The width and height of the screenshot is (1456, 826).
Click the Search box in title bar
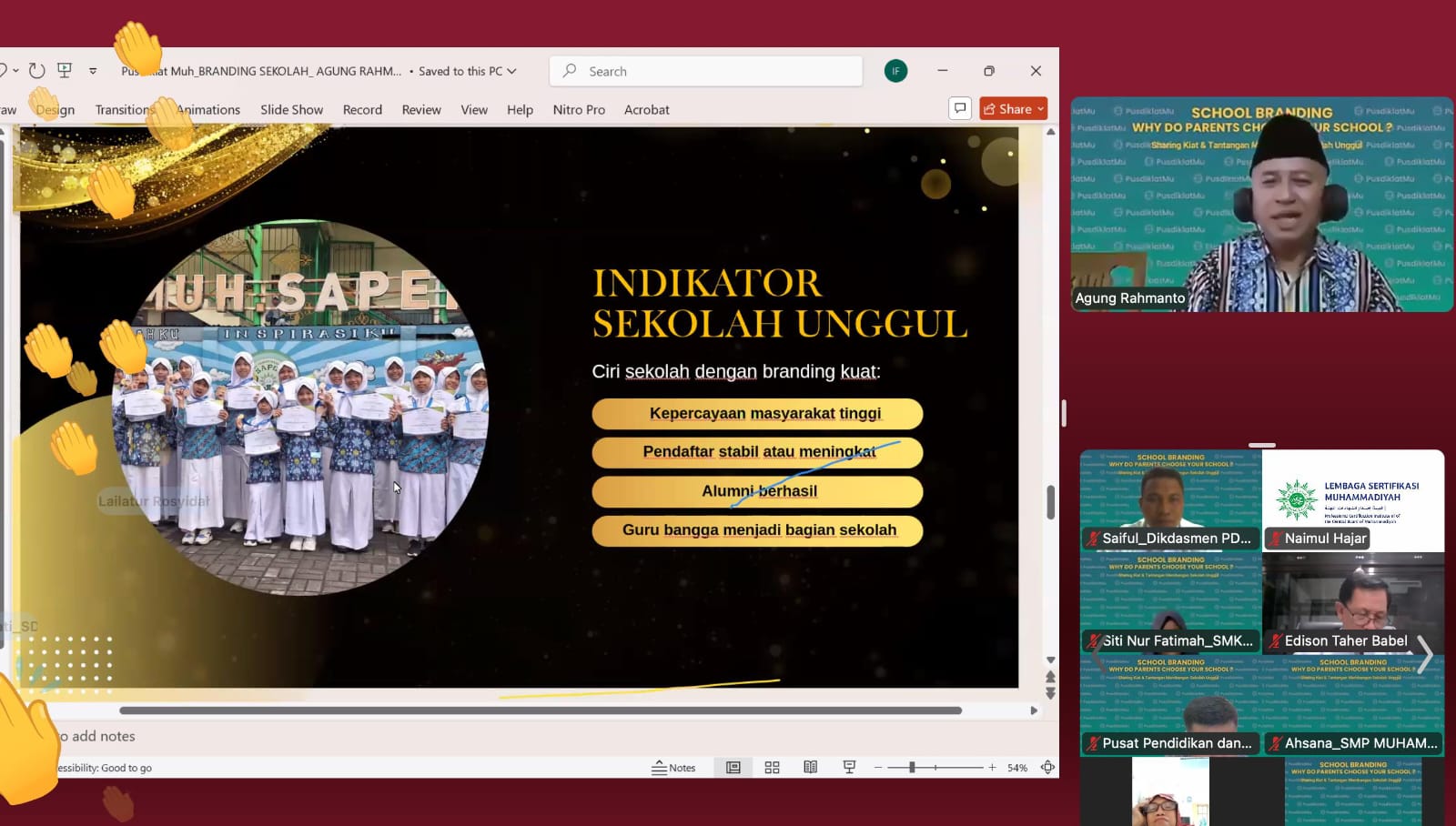click(706, 71)
